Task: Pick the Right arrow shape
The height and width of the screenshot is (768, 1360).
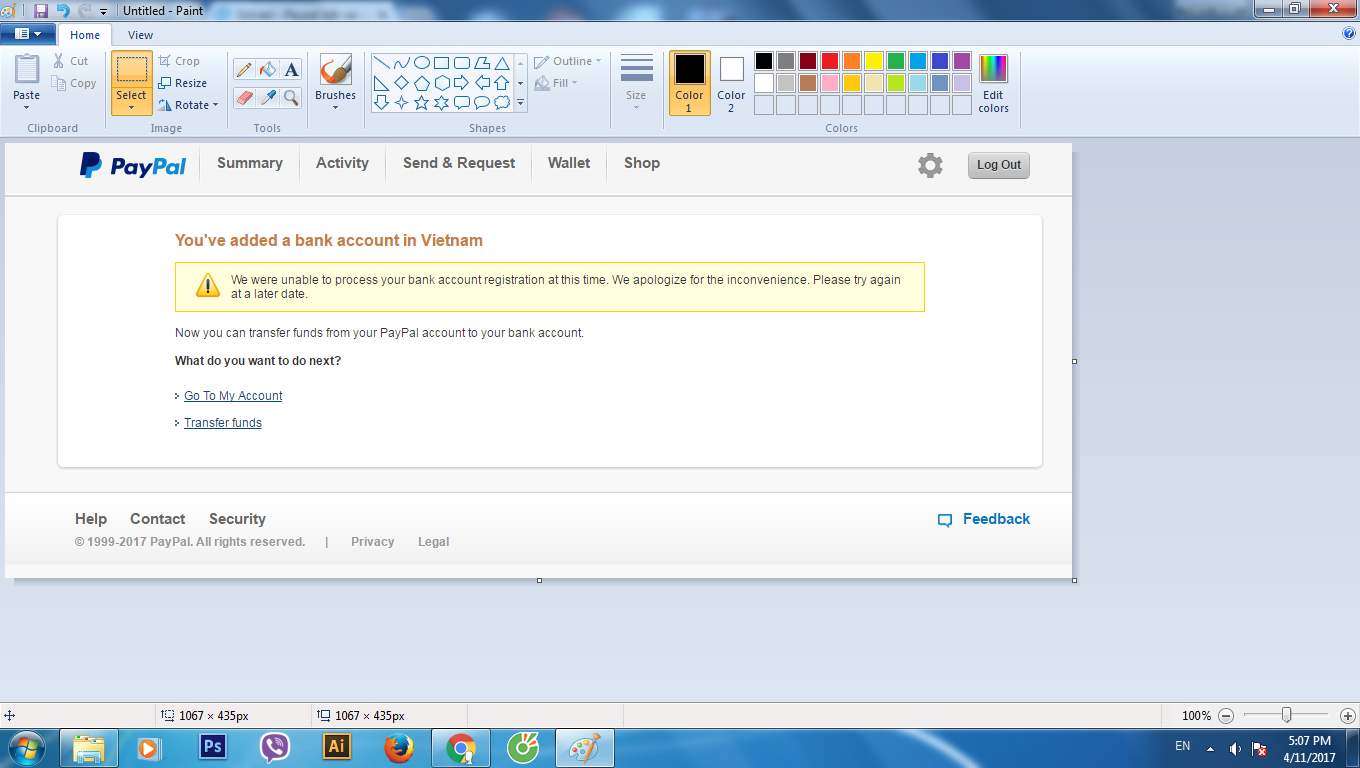Action: pos(461,82)
